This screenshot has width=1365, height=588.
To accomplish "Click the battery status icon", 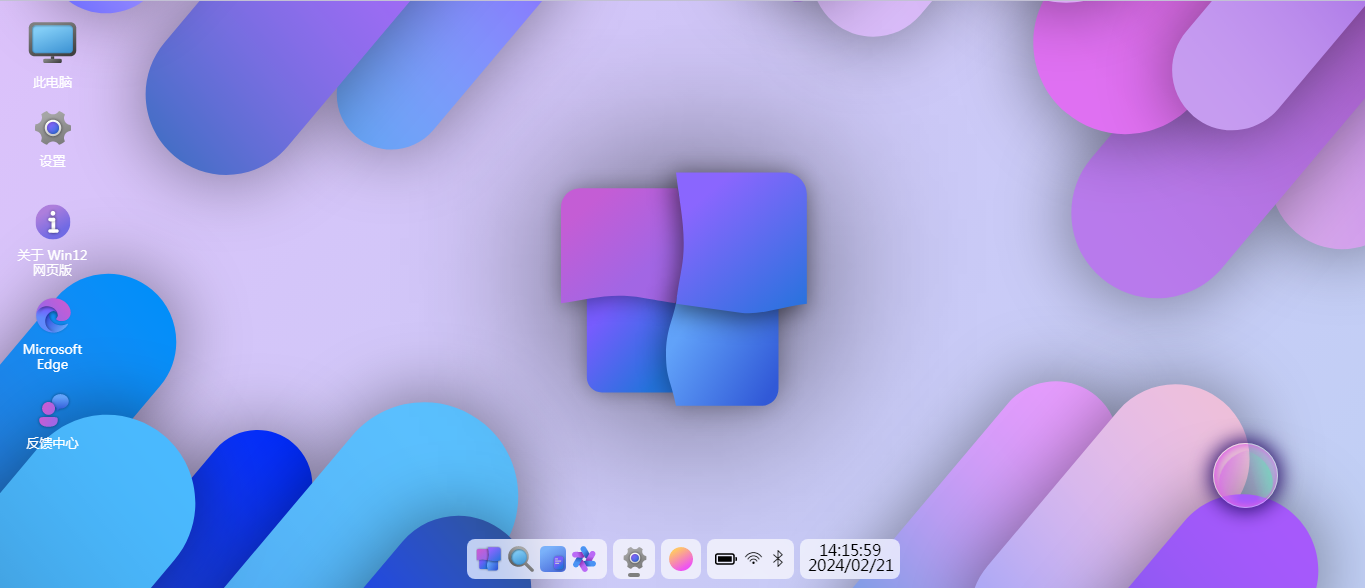I will (726, 559).
